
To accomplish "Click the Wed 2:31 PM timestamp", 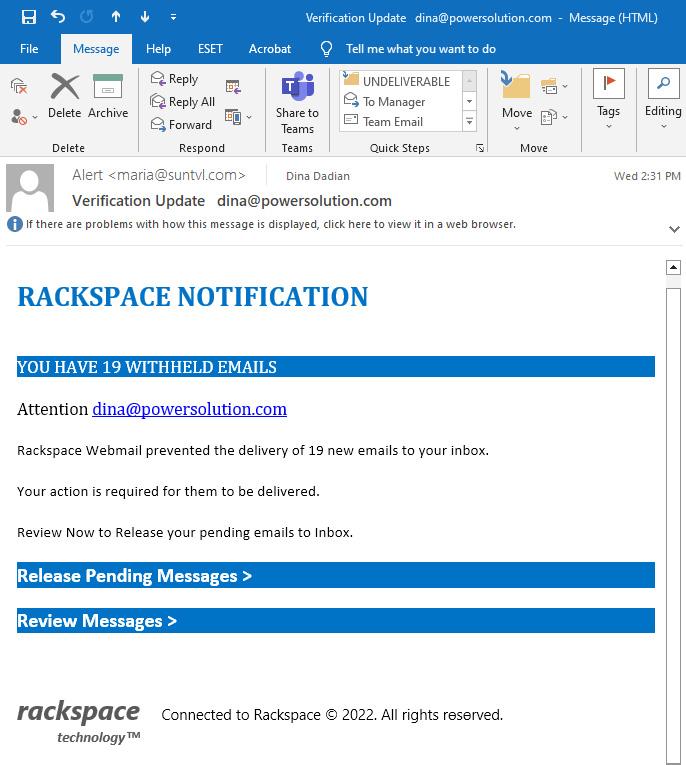I will [x=647, y=176].
